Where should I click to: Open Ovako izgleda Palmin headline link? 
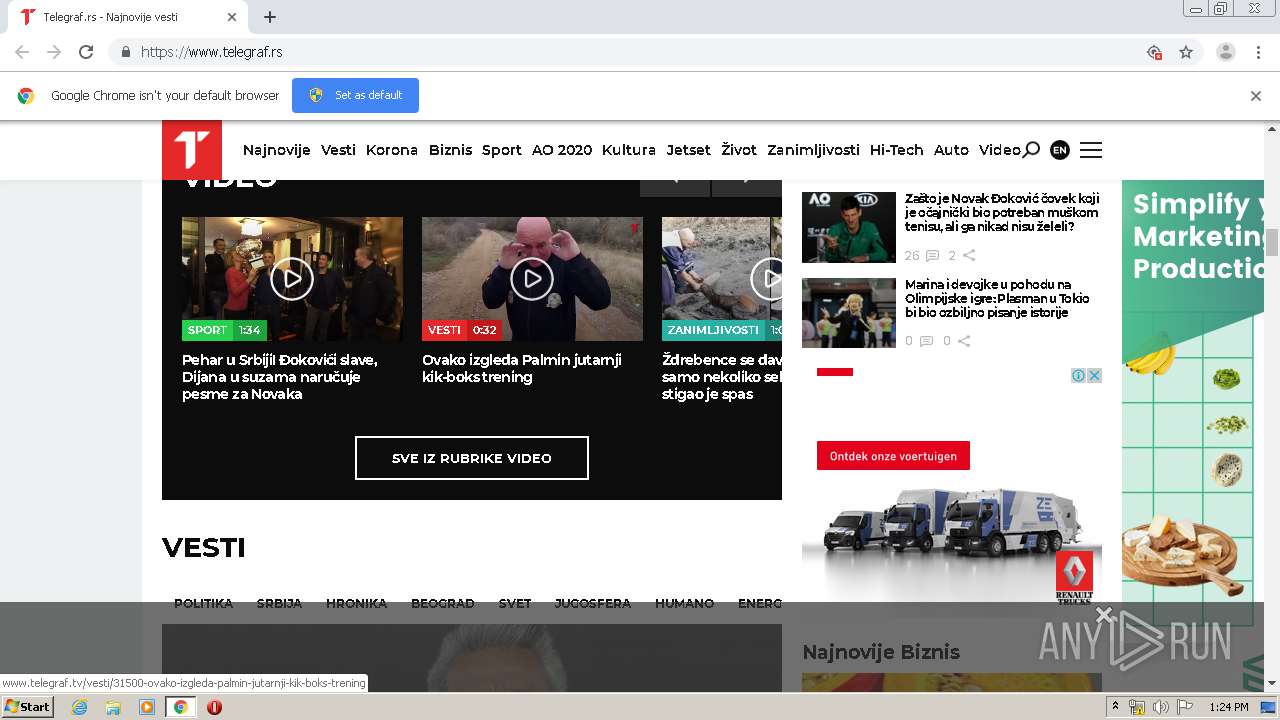(x=522, y=368)
